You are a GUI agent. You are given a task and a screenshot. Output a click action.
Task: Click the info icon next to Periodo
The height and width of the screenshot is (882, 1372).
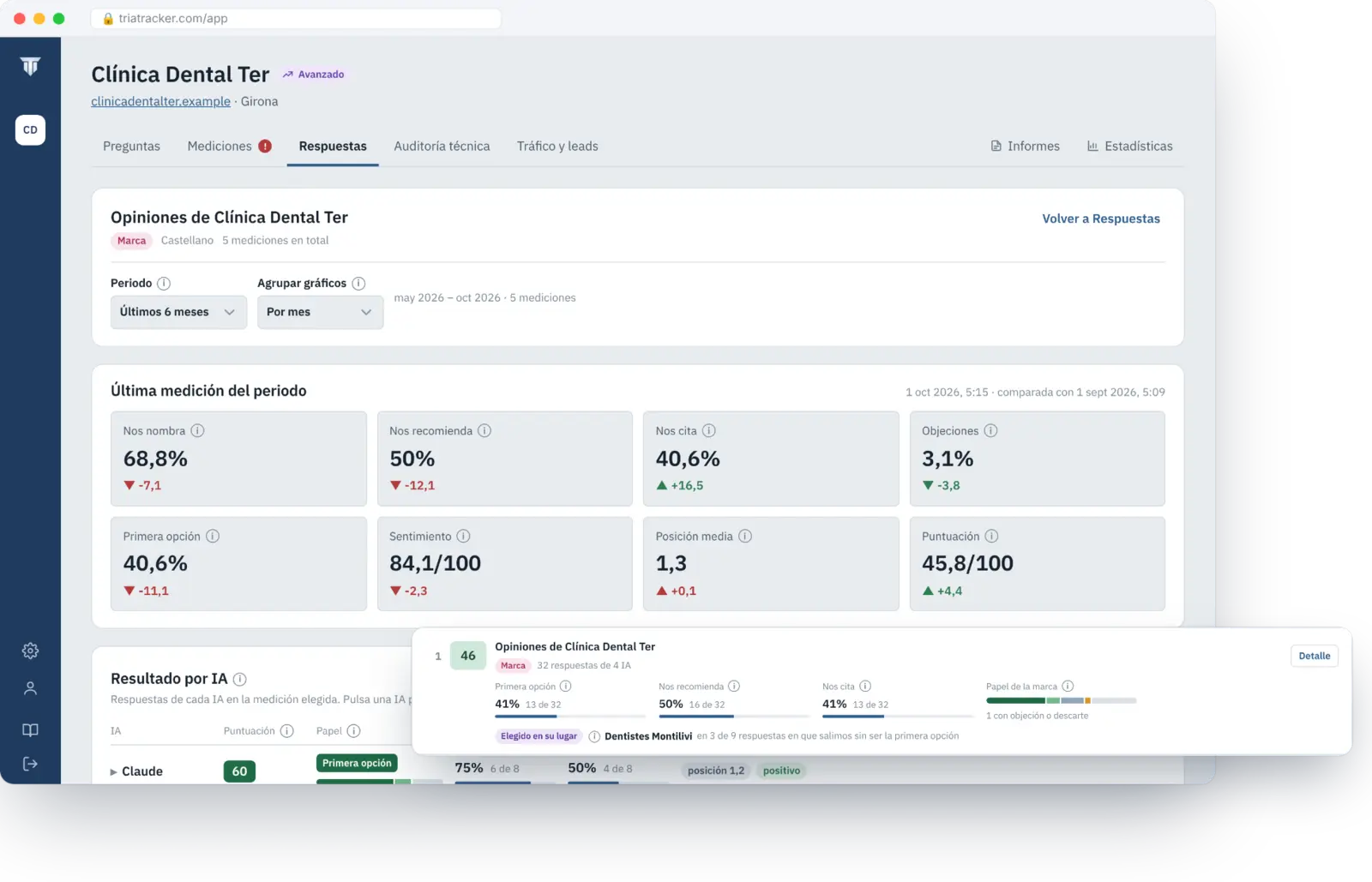click(164, 283)
